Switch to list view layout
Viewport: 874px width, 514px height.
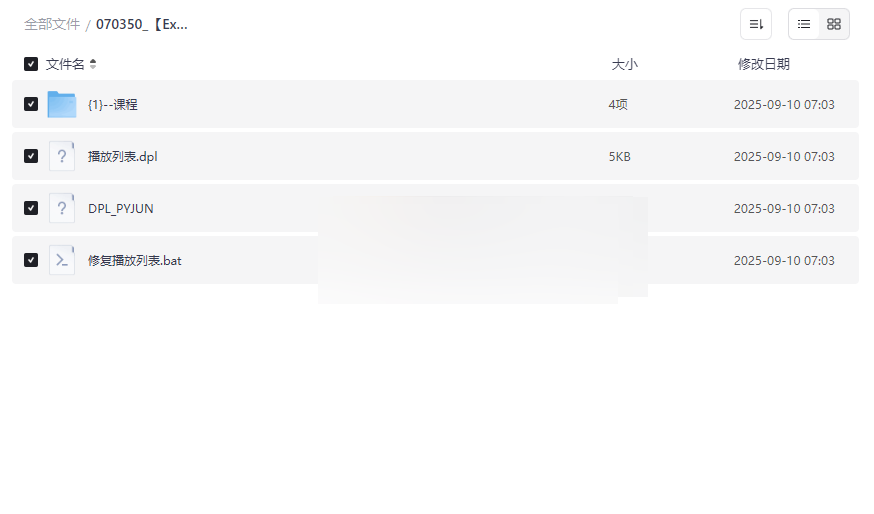804,24
